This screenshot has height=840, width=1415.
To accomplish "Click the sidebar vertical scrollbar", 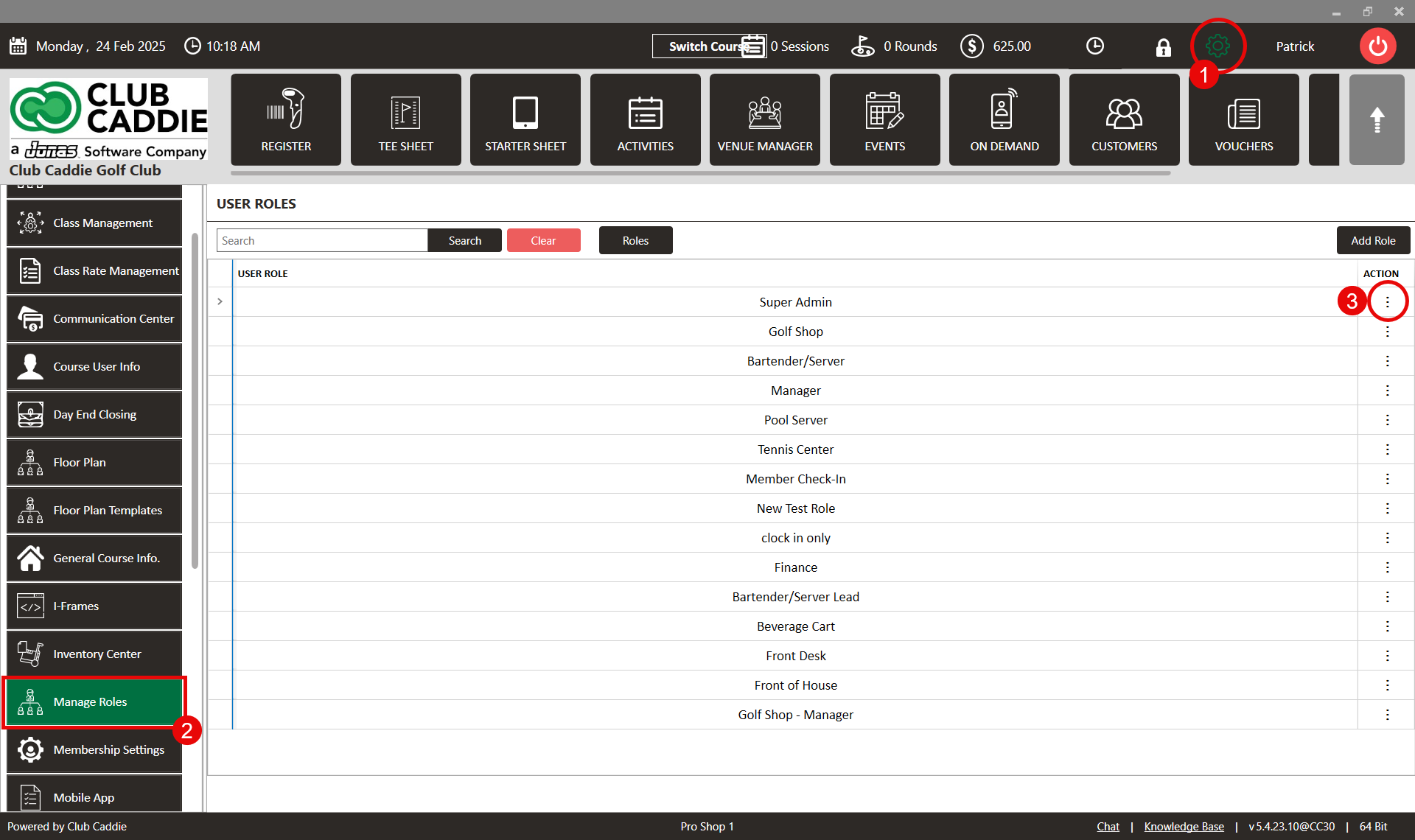I will coord(195,401).
